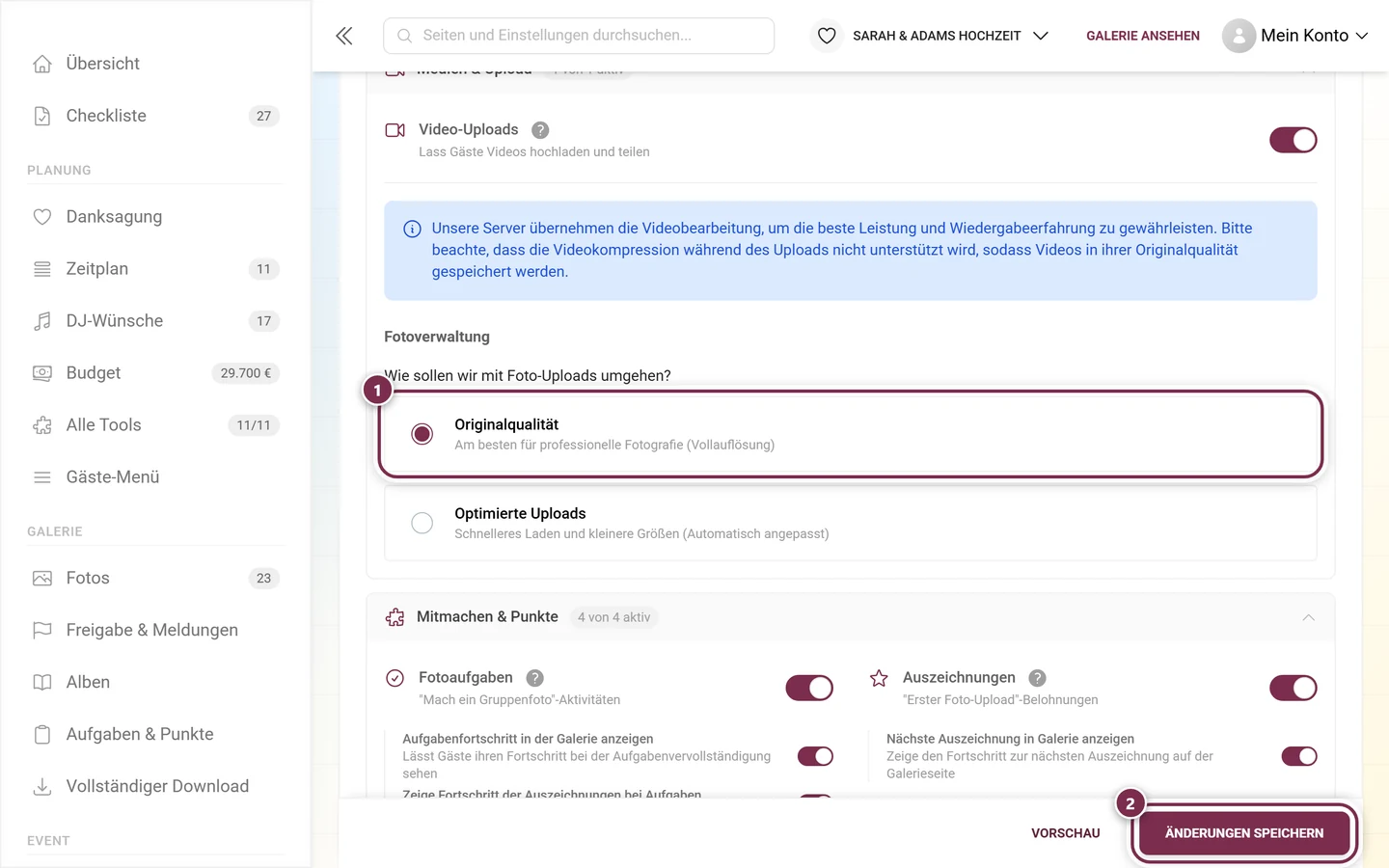This screenshot has height=868, width=1389.
Task: Select Optimierte Uploads radio button
Action: [x=422, y=523]
